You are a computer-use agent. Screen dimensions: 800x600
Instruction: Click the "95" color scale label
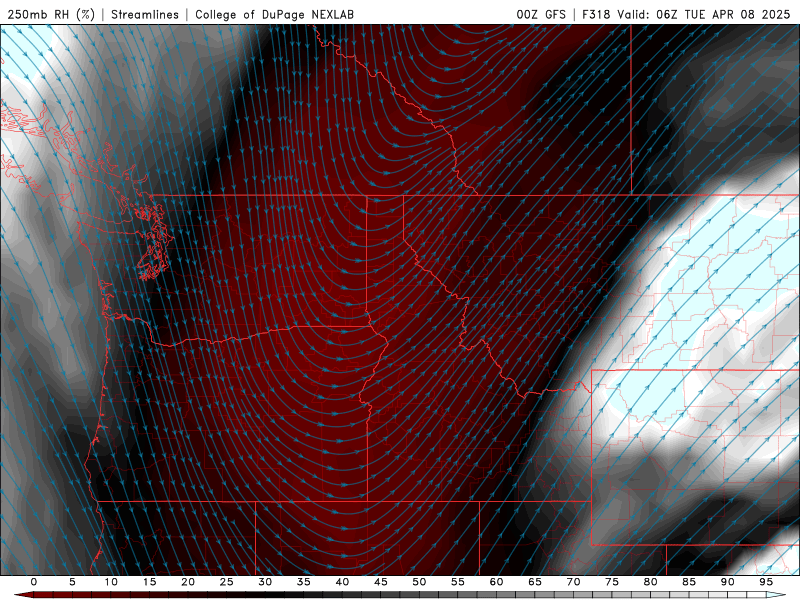(x=766, y=582)
